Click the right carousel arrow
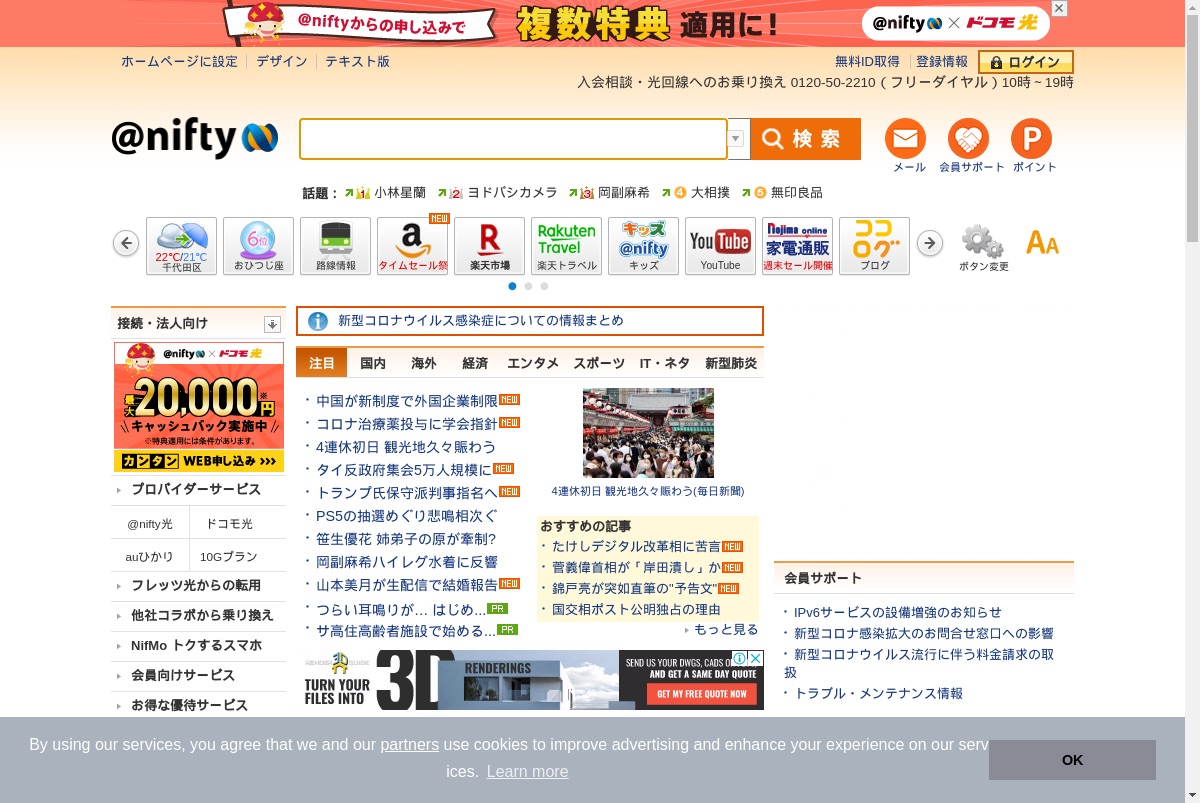Viewport: 1200px width, 803px height. tap(930, 243)
